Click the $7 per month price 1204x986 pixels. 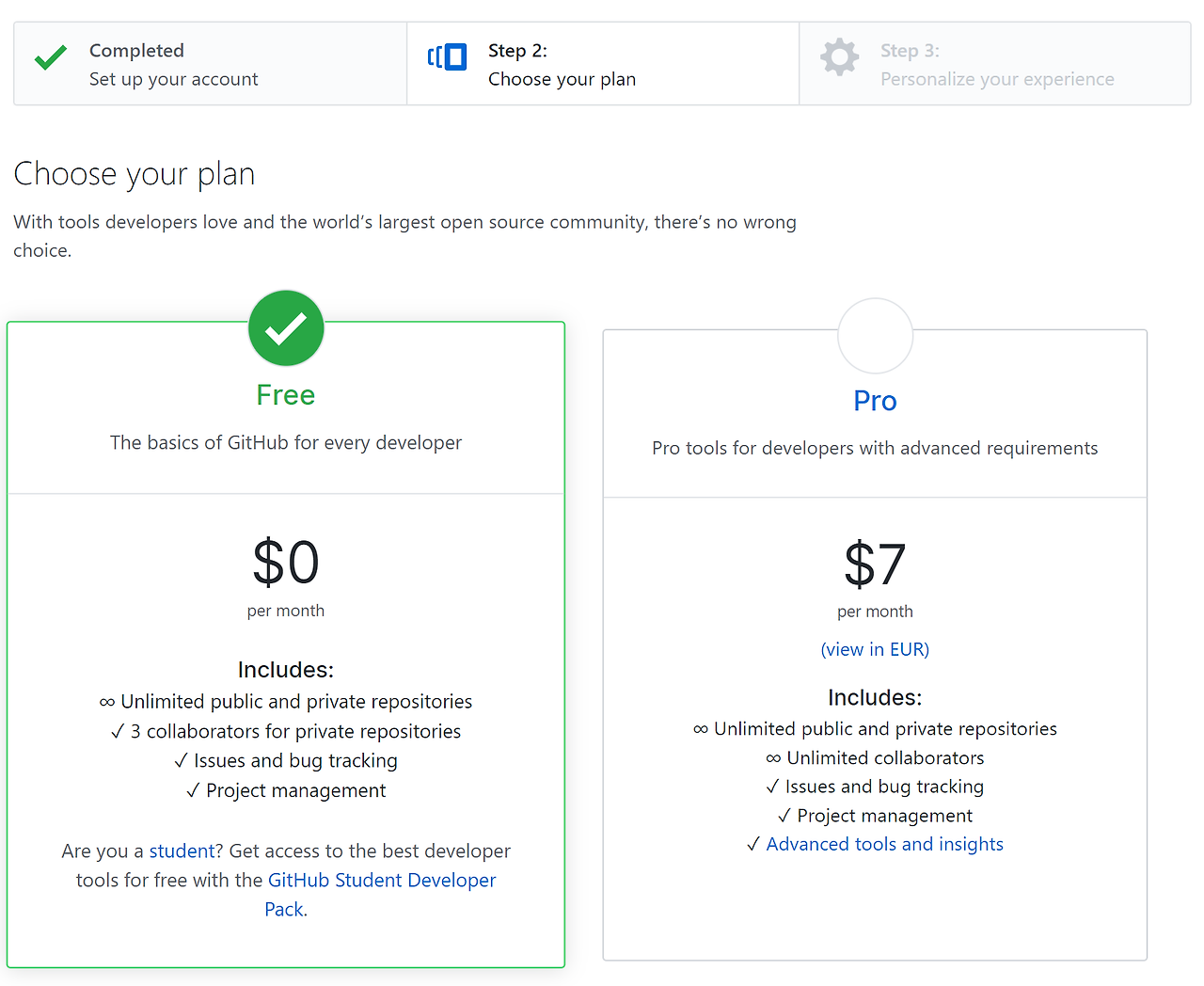pyautogui.click(x=875, y=565)
